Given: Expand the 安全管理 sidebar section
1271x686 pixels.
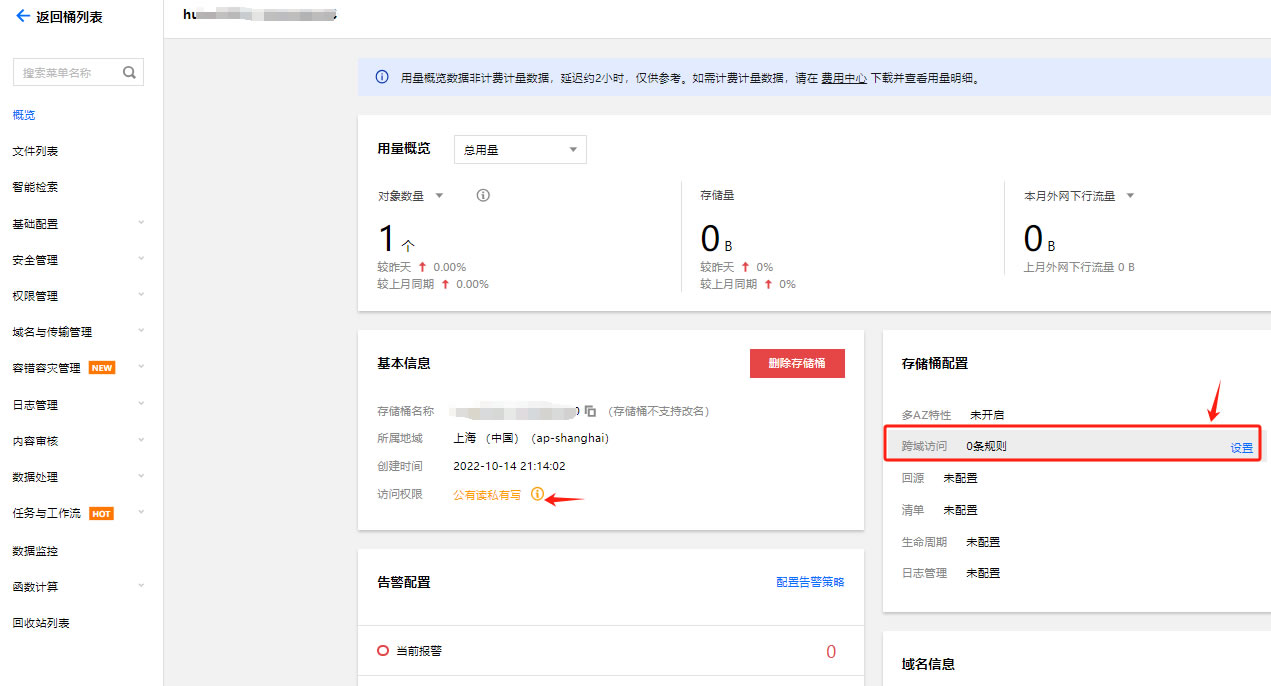Looking at the screenshot, I should 78,260.
